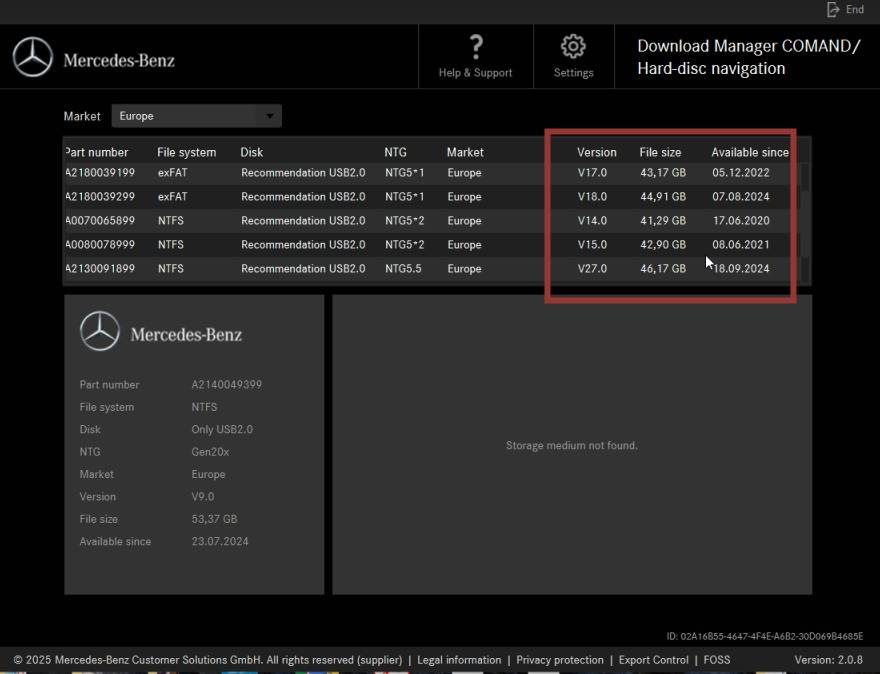880x674 pixels.
Task: Open Settings gear icon
Action: coord(573,47)
